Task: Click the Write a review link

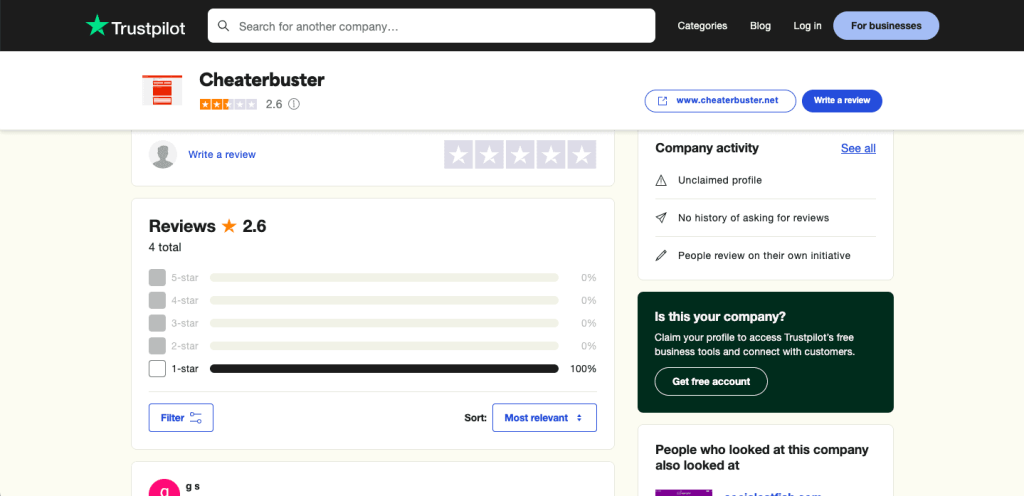Action: [222, 155]
